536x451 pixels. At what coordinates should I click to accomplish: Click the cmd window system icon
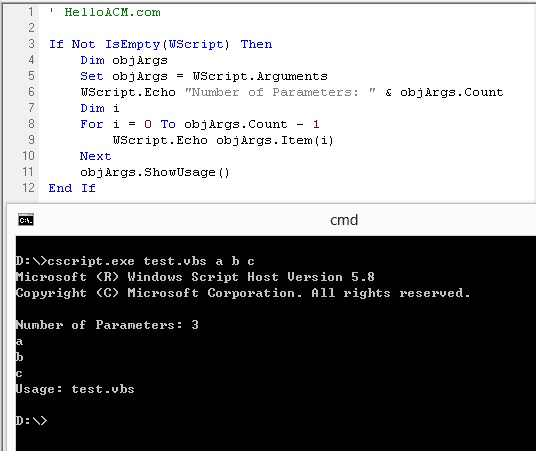coord(26,220)
